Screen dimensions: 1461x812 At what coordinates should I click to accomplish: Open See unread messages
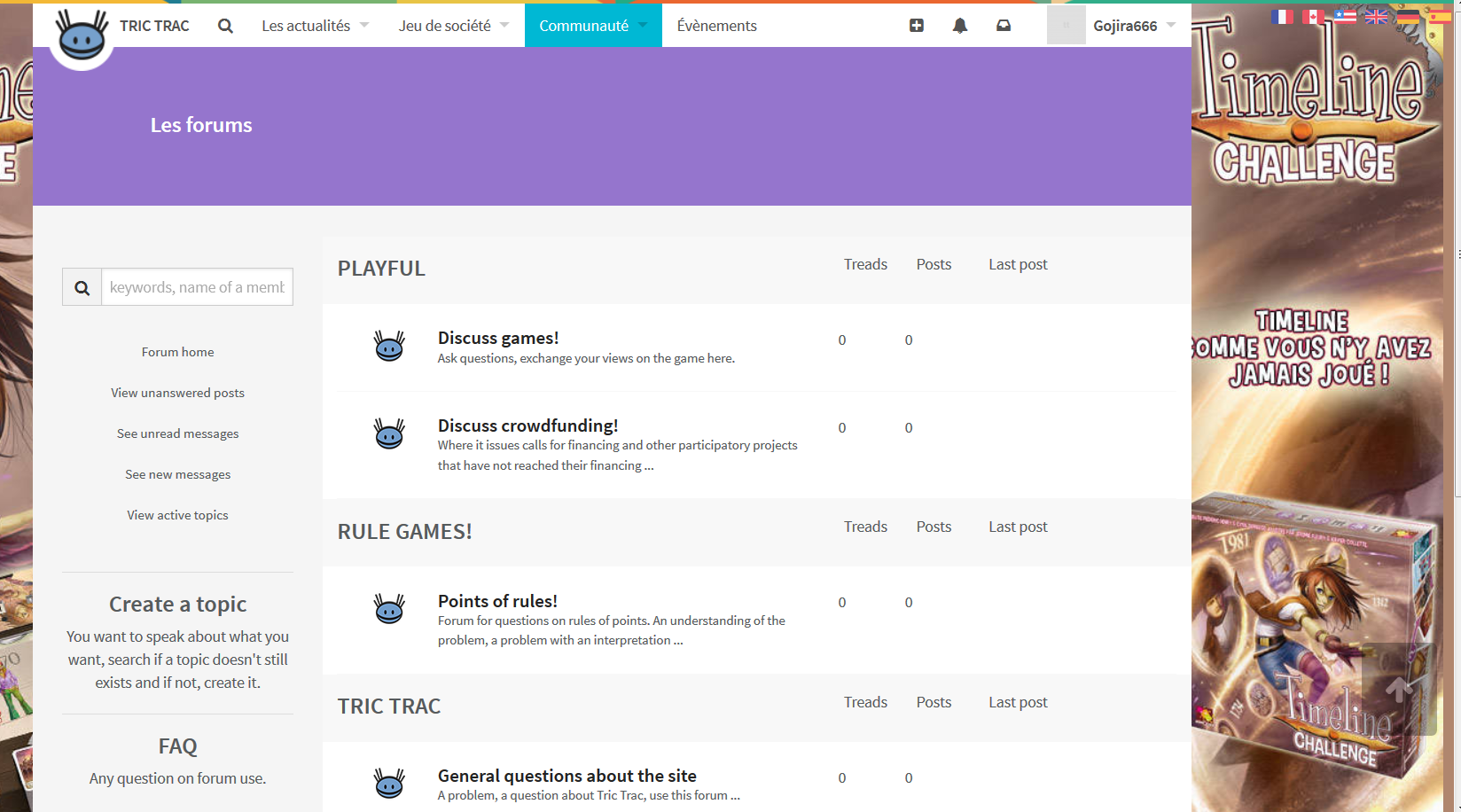point(178,433)
